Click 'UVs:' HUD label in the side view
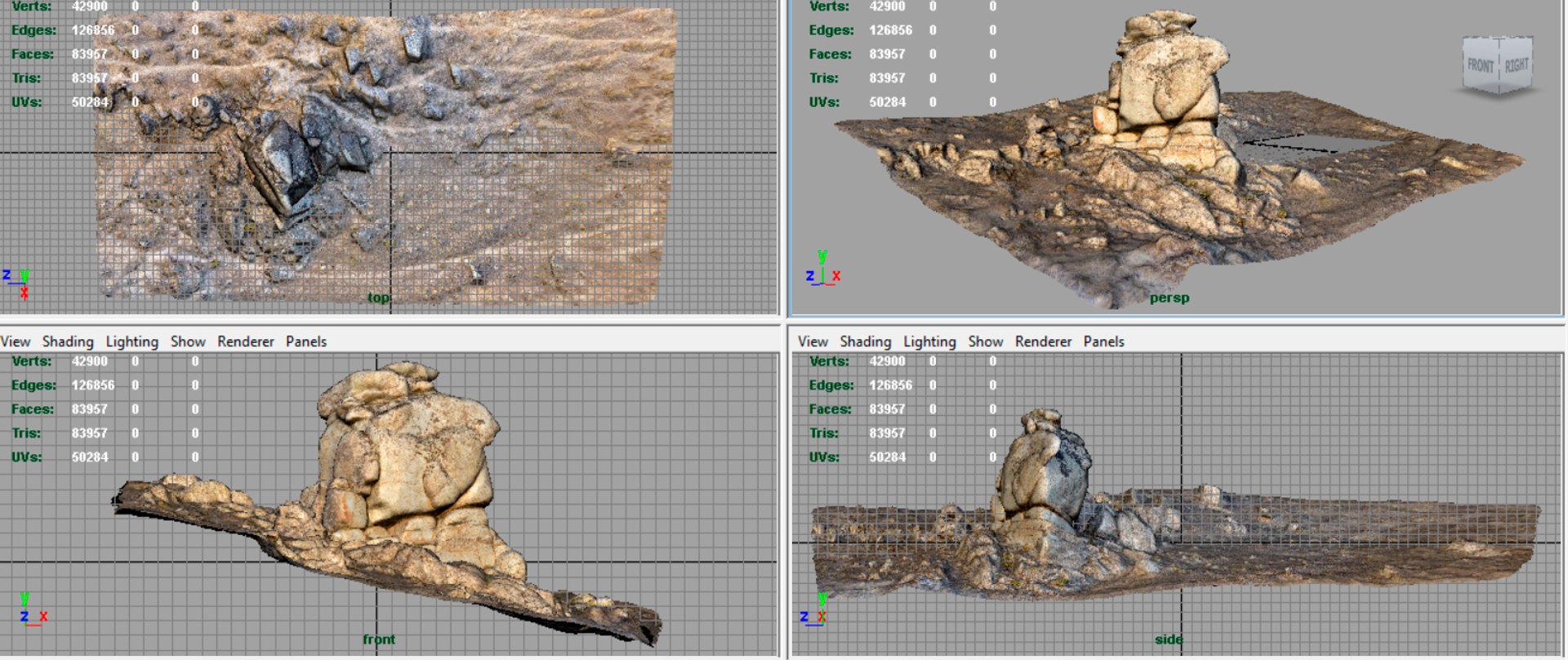 pos(824,457)
